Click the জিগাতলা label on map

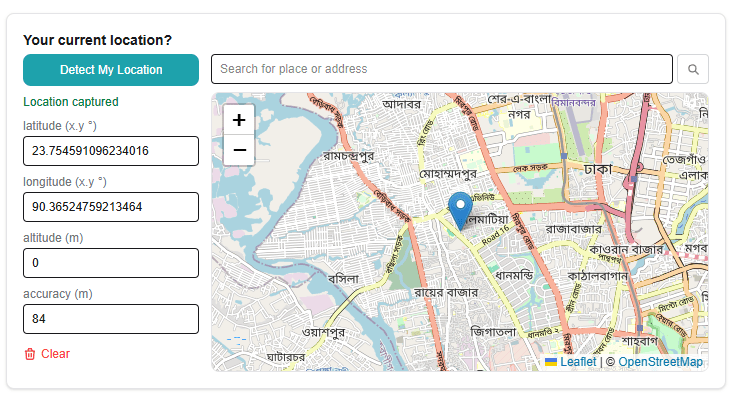click(493, 332)
